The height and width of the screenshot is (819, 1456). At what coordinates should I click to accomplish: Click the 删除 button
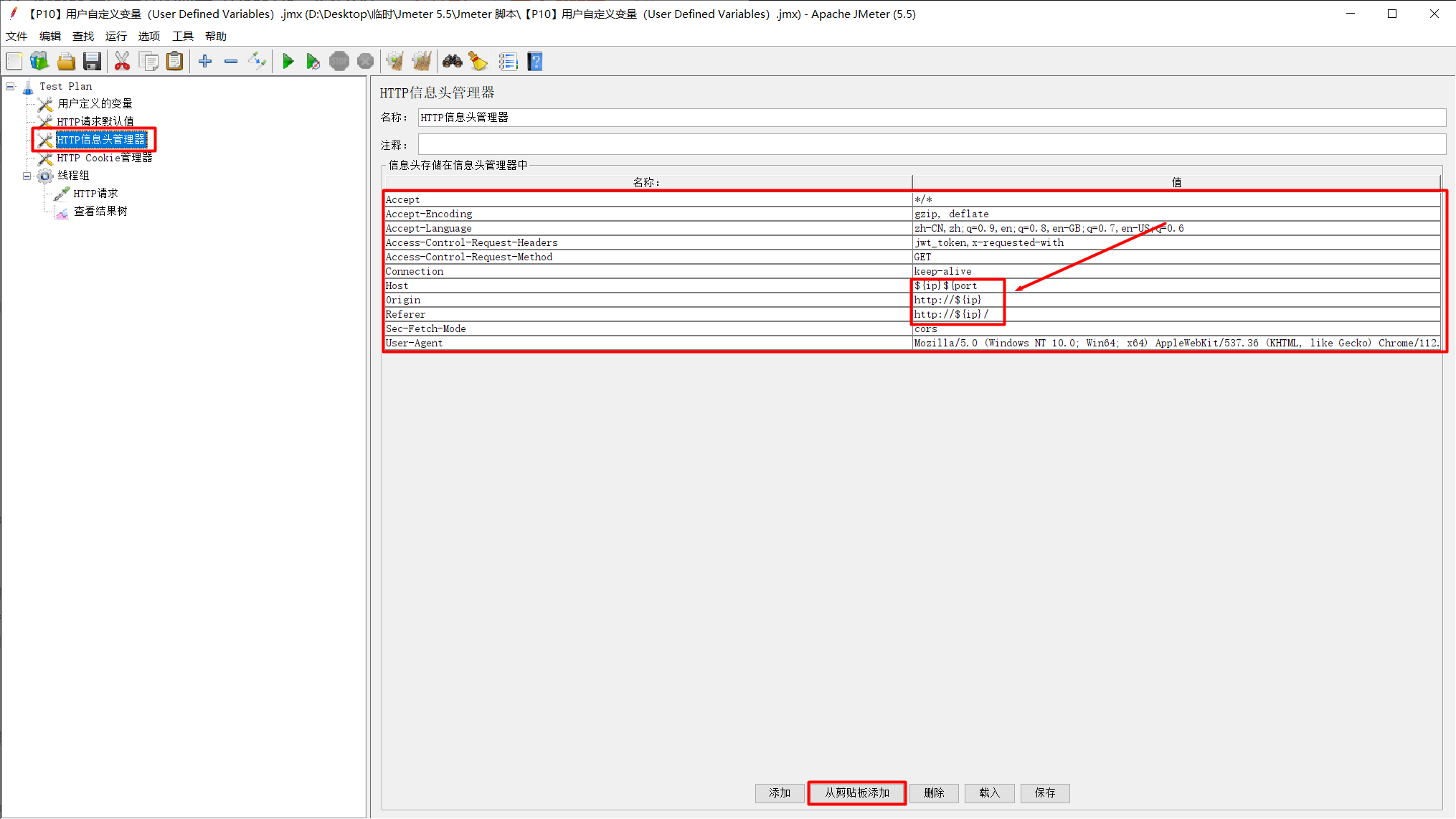(x=934, y=793)
